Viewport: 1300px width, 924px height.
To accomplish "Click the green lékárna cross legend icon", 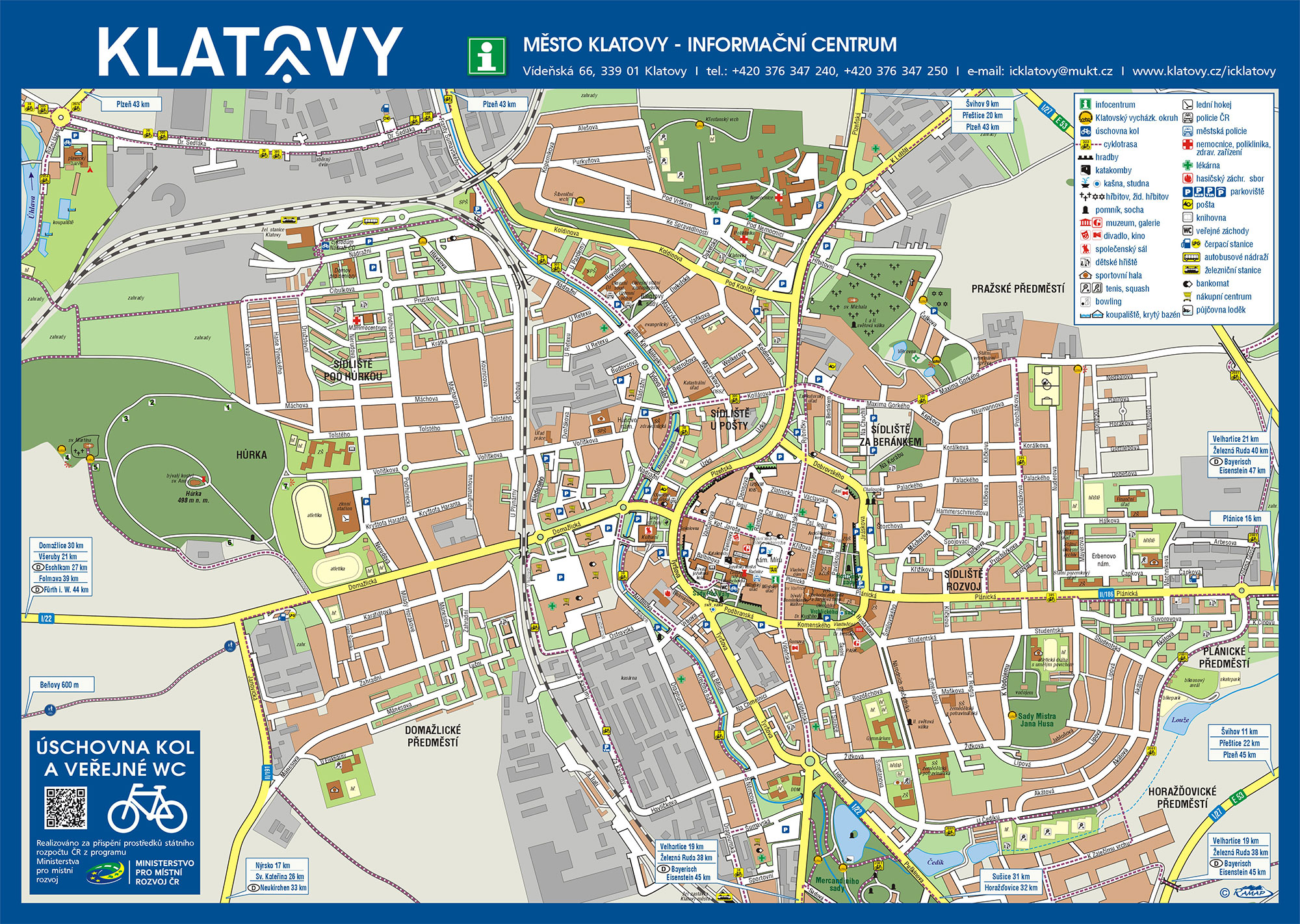I will (x=1187, y=166).
